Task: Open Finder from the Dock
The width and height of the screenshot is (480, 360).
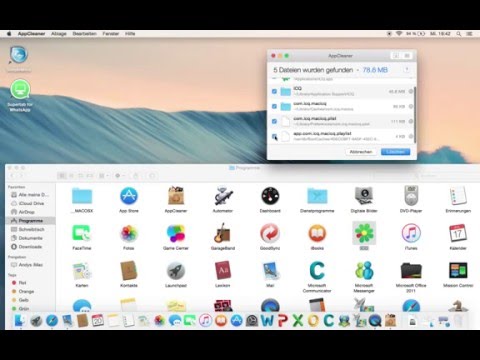Action: pyautogui.click(x=20, y=321)
